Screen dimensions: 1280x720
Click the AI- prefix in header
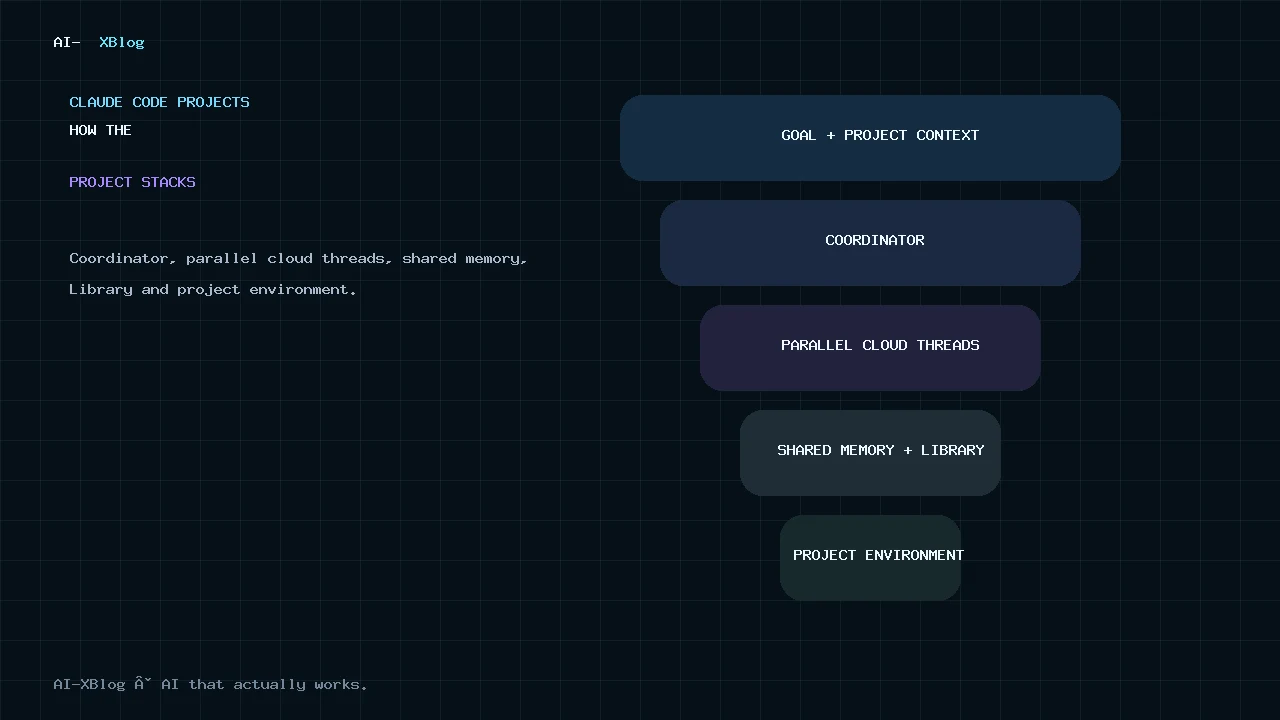coord(67,42)
